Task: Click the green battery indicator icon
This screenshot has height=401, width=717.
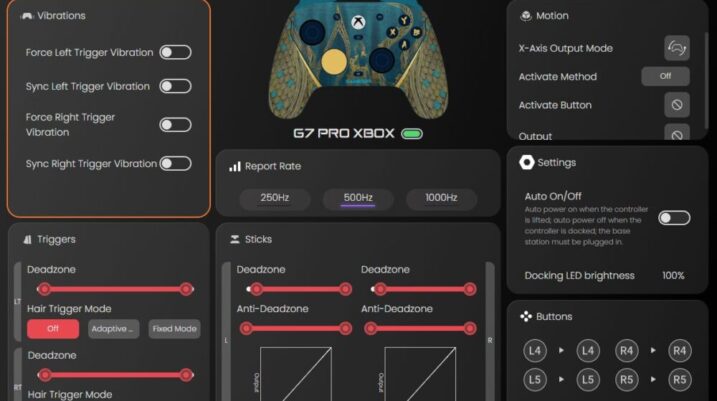Action: pyautogui.click(x=412, y=133)
